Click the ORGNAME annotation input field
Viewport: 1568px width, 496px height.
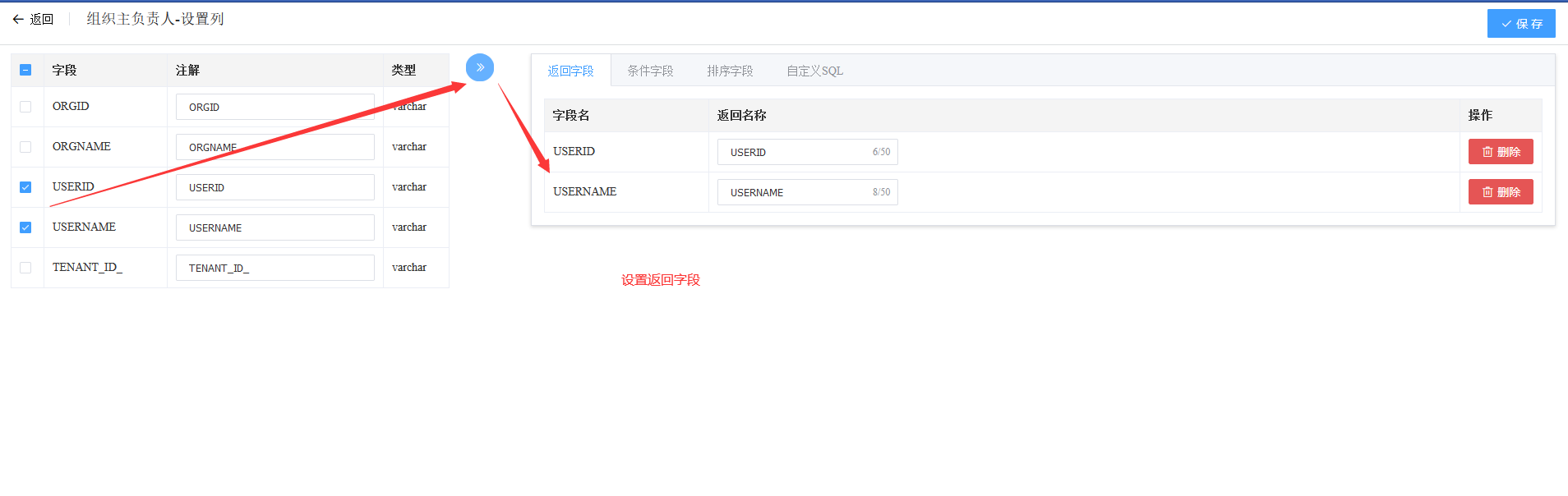(x=274, y=148)
